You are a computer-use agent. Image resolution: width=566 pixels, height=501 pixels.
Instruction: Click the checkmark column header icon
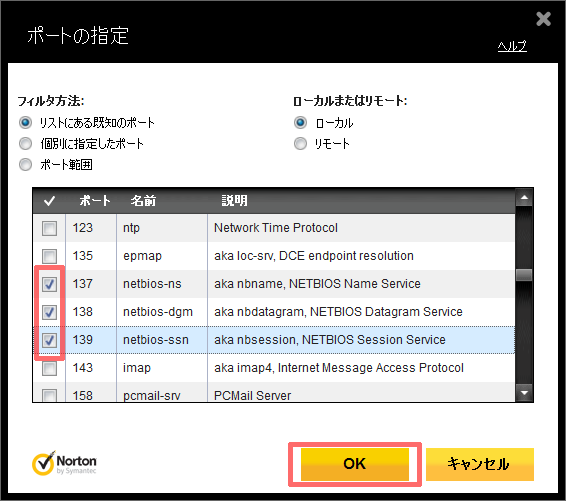click(49, 201)
